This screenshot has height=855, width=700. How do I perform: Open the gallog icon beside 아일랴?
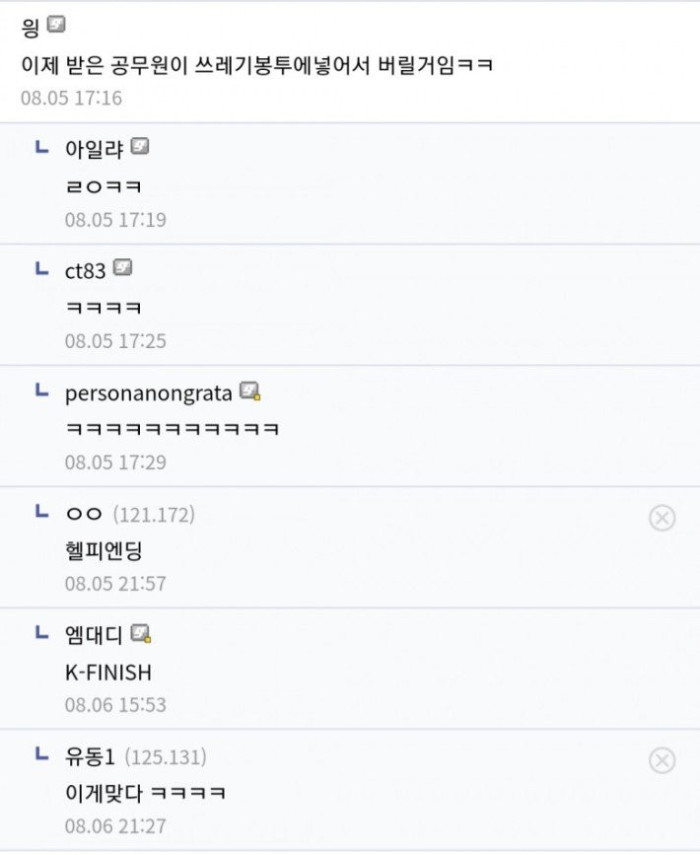coord(140,147)
